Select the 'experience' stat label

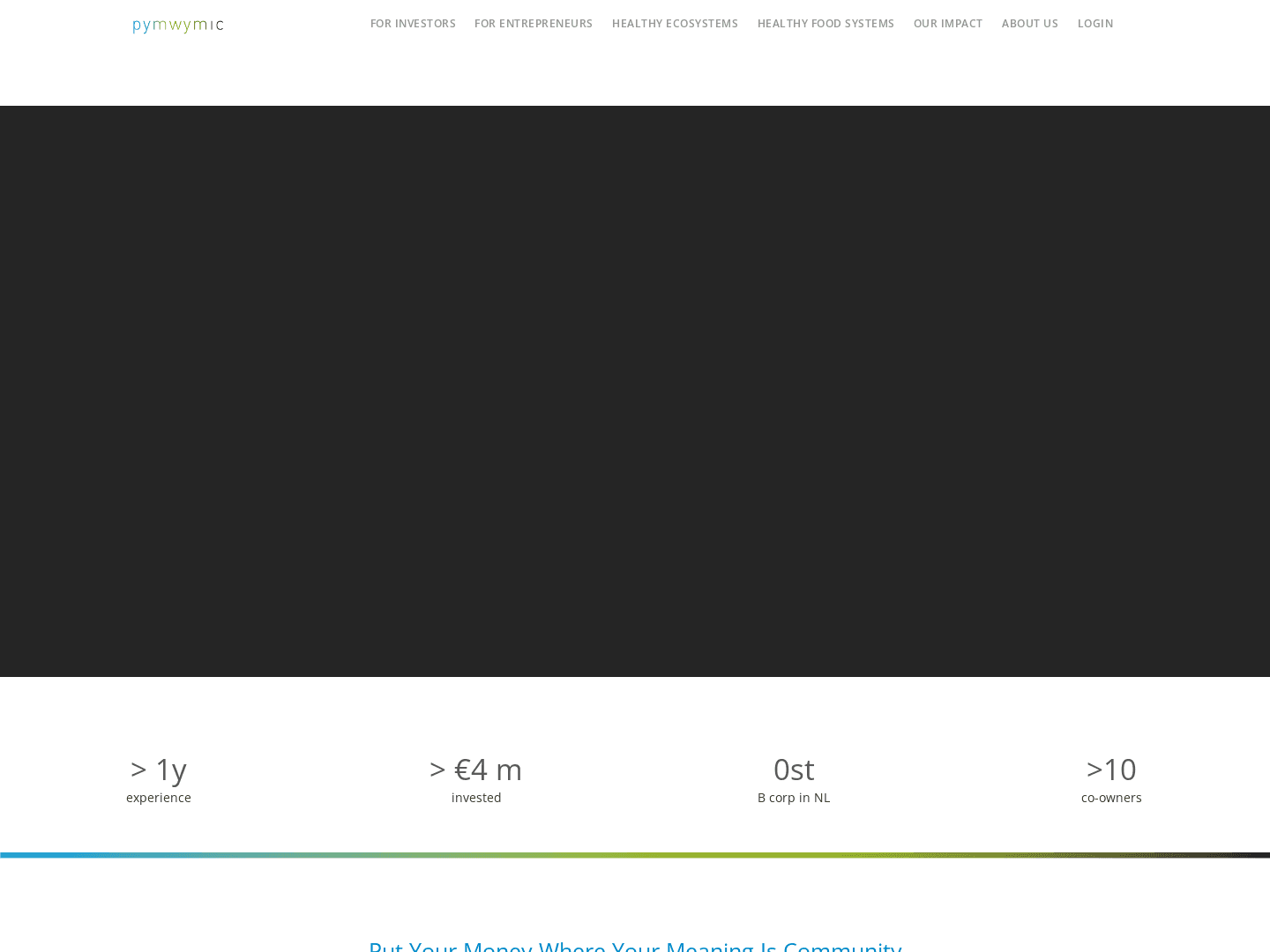pyautogui.click(x=159, y=798)
